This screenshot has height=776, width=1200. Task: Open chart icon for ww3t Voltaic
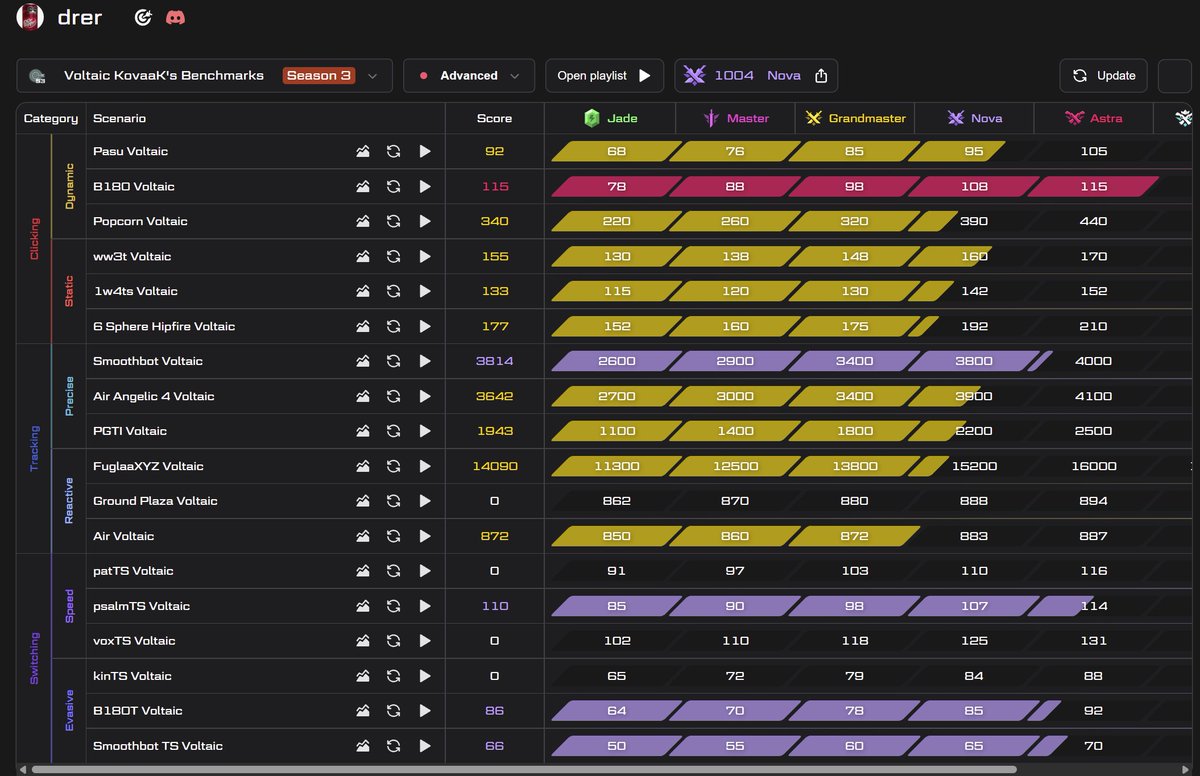click(x=363, y=256)
